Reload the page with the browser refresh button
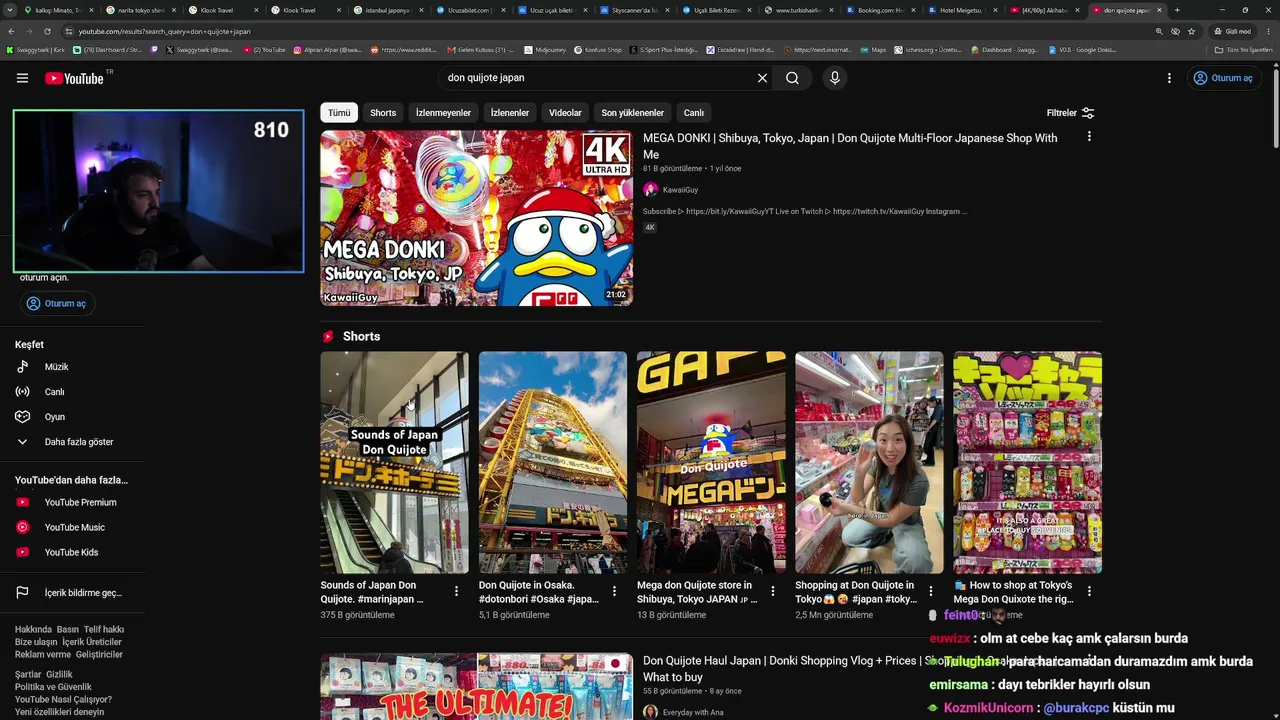This screenshot has width=1280, height=720. coord(48,31)
